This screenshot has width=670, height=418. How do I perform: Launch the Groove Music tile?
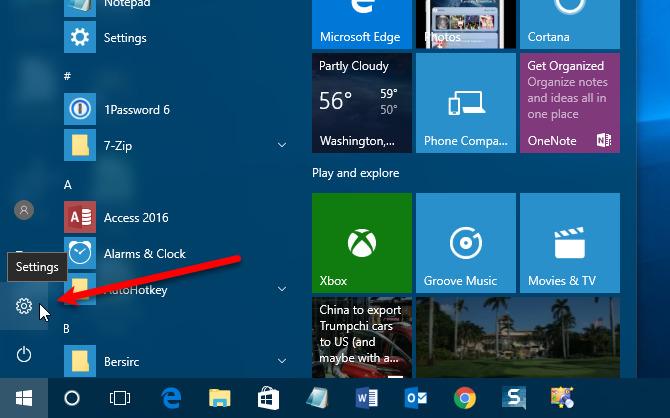click(x=465, y=241)
